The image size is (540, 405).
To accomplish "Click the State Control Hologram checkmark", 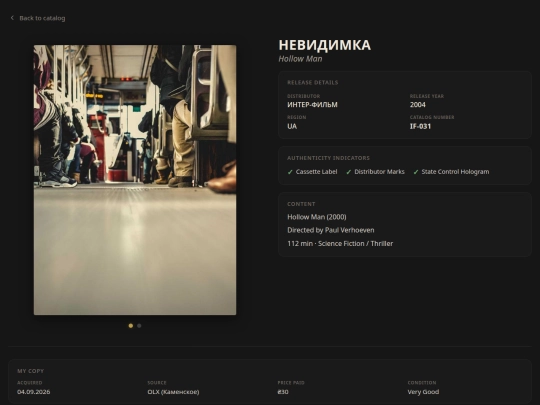I will coord(416,172).
